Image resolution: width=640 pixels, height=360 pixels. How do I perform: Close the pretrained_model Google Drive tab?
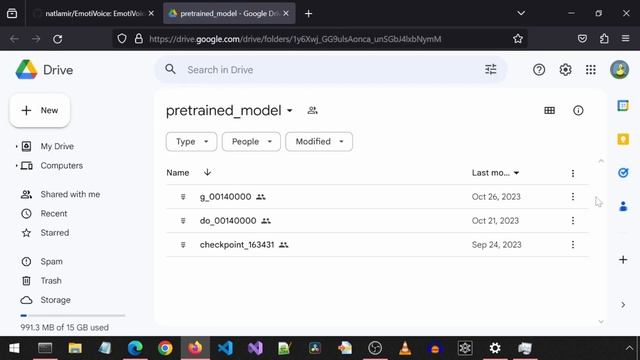pyautogui.click(x=286, y=13)
